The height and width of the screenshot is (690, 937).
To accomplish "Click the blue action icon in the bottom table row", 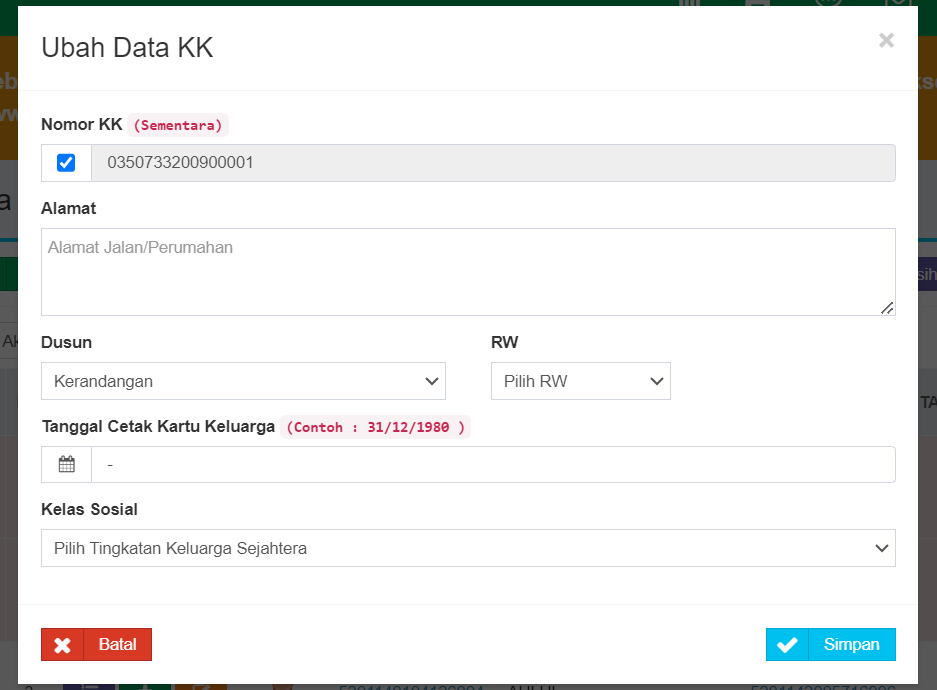I will tap(90, 686).
